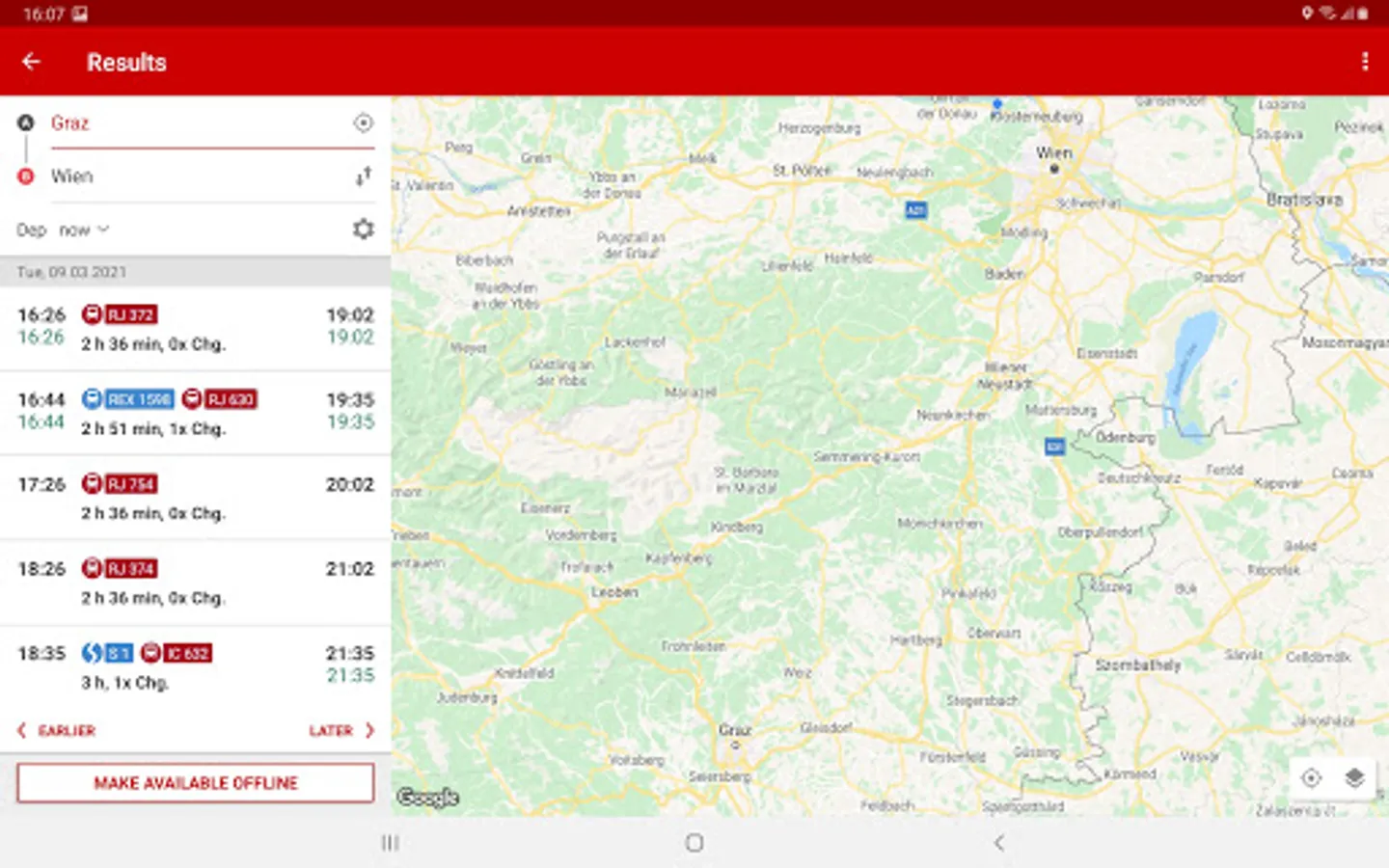Click the A21 highway marker
This screenshot has width=1389, height=868.
915,209
